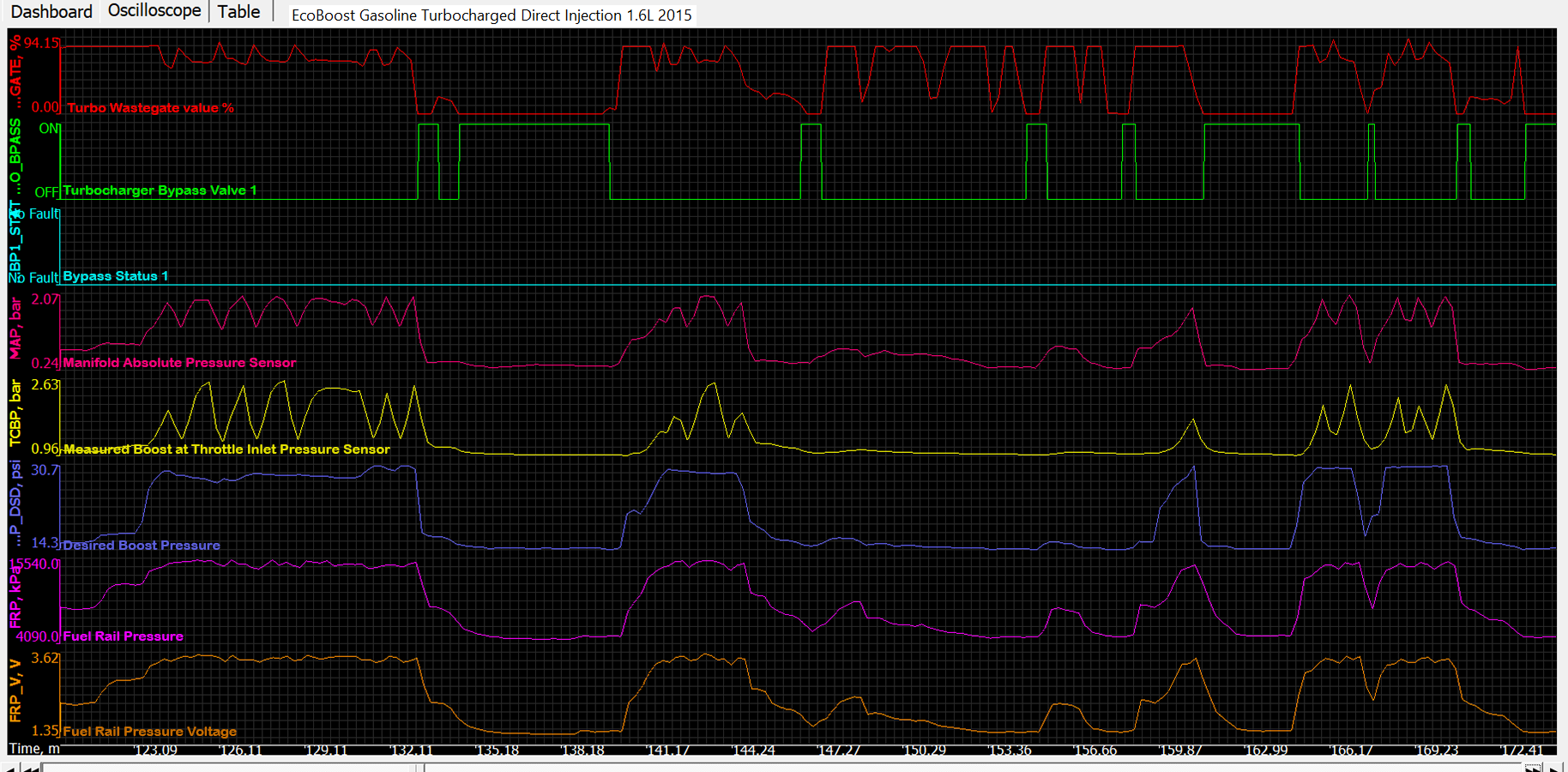The image size is (1568, 772).
Task: Click the 0.00 wastegate minimum value
Action: click(45, 107)
